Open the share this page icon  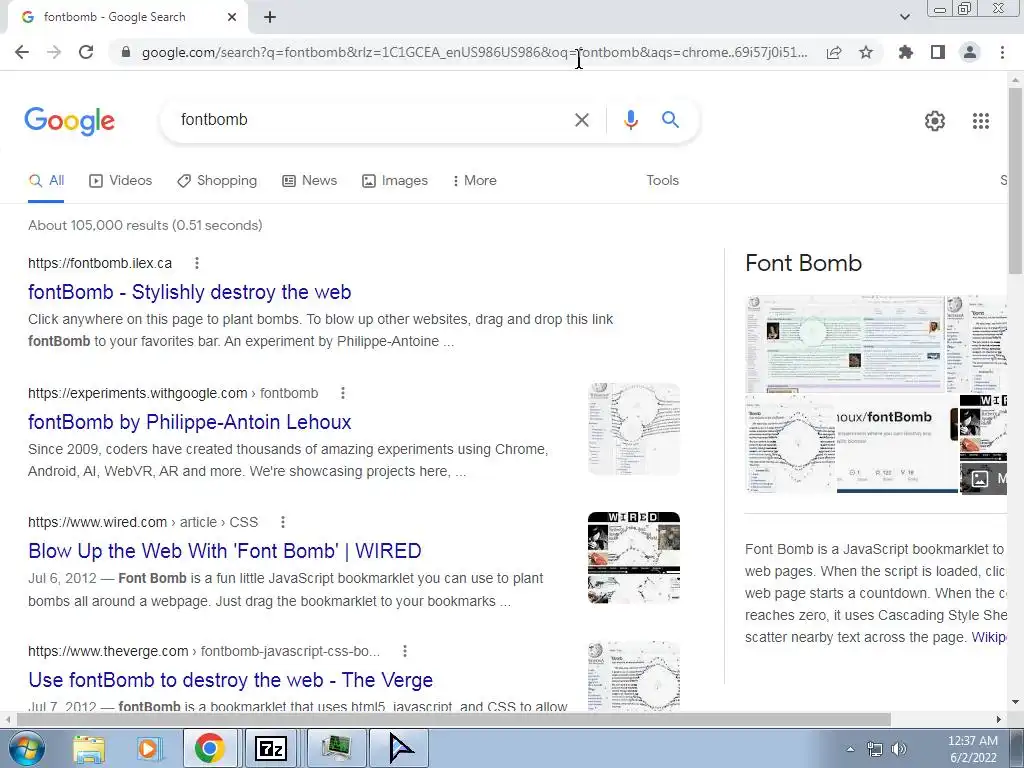pyautogui.click(x=834, y=52)
